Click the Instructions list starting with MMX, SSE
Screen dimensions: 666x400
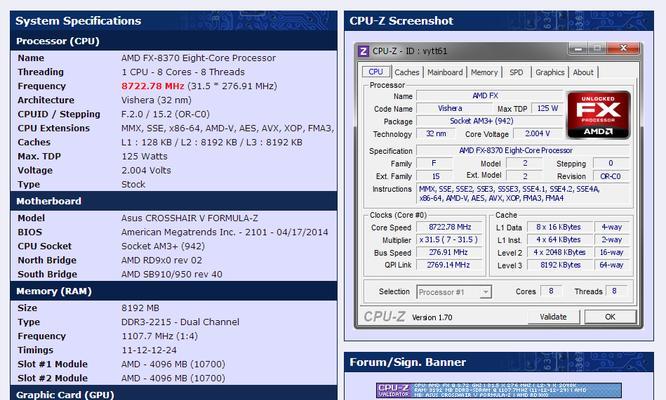point(523,194)
